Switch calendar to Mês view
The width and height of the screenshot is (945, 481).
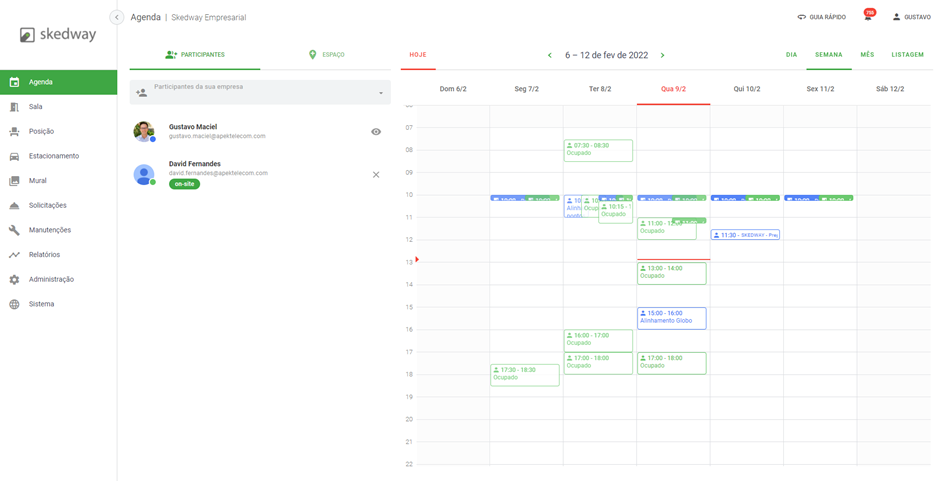[x=867, y=55]
